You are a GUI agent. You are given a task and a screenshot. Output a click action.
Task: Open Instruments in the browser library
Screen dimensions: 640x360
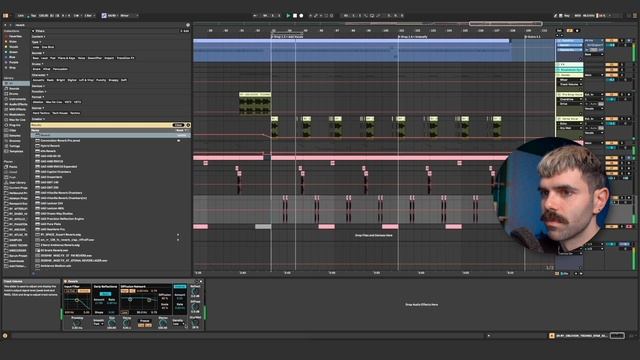[x=17, y=99]
